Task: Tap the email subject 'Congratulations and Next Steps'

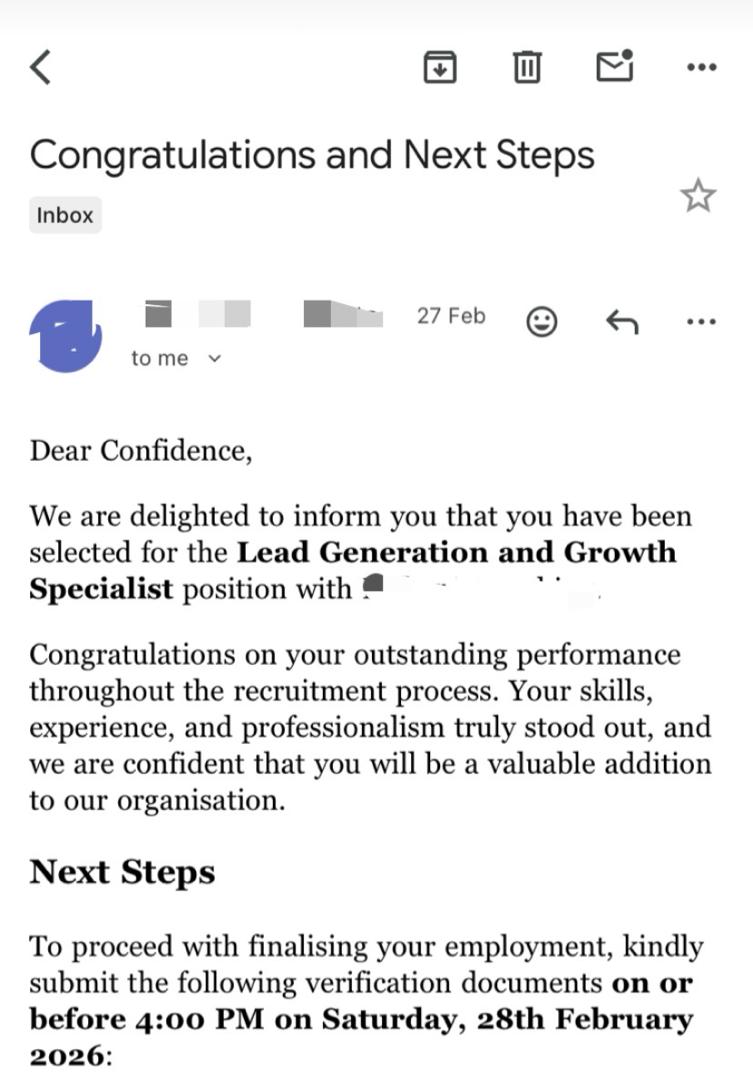Action: (312, 155)
